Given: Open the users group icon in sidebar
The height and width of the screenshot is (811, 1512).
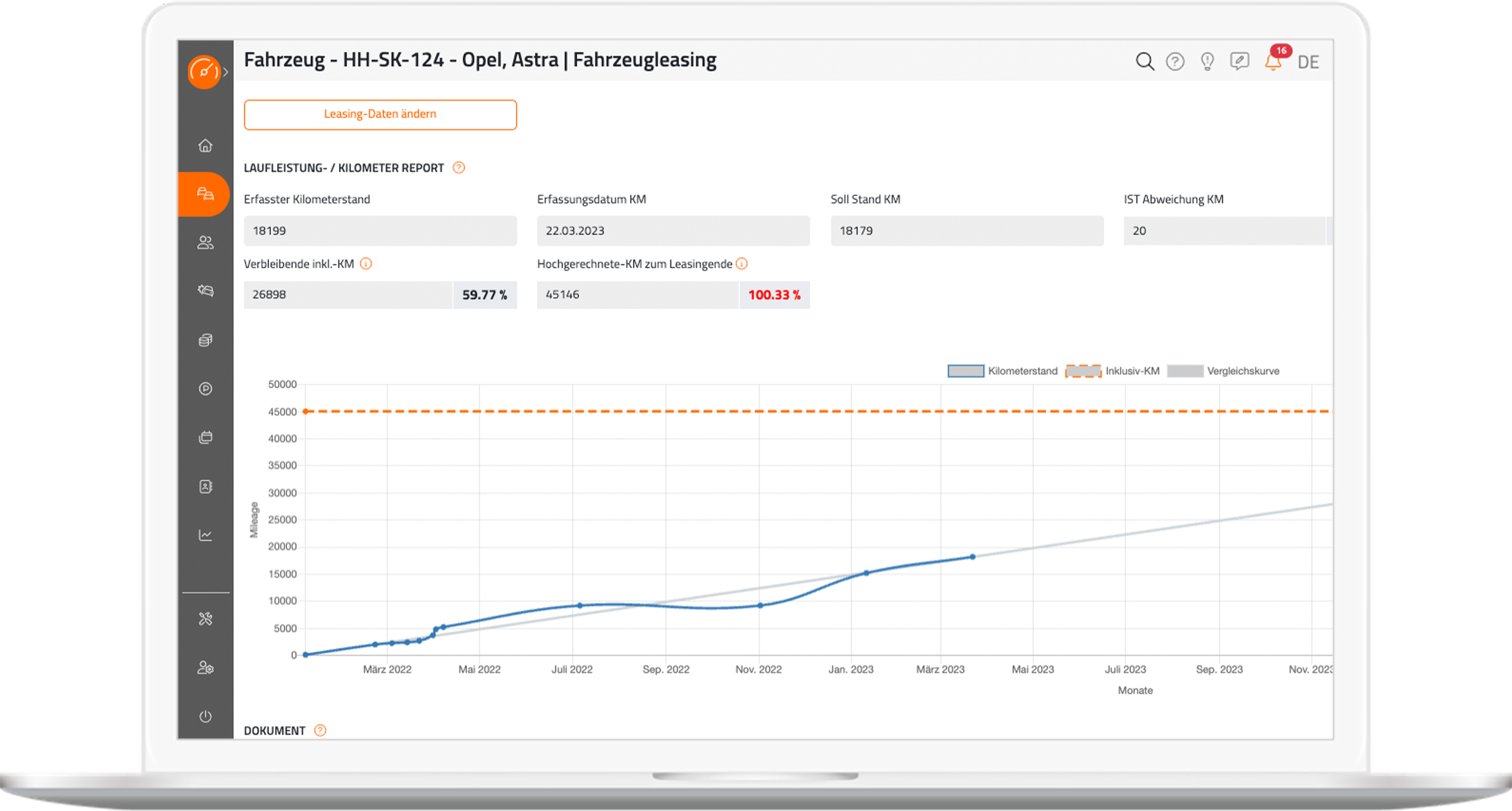Looking at the screenshot, I should [x=205, y=243].
